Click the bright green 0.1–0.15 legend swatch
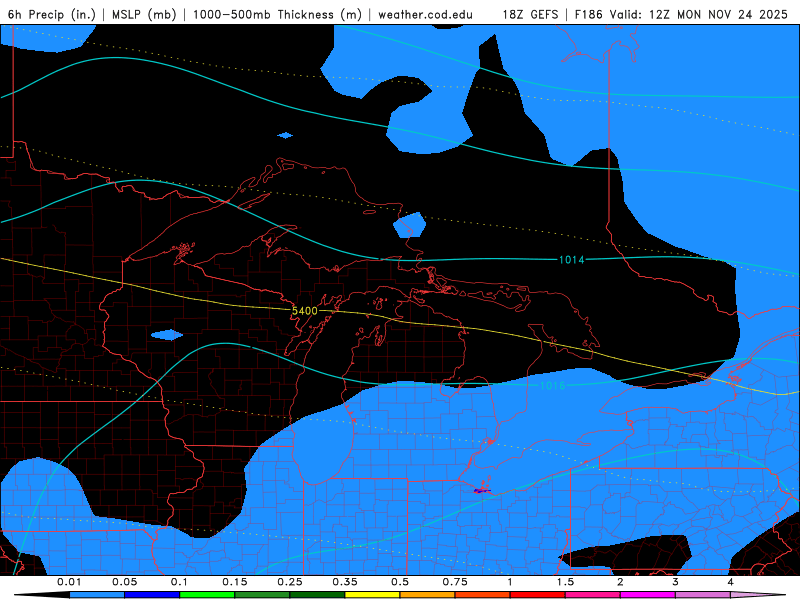 click(x=207, y=595)
